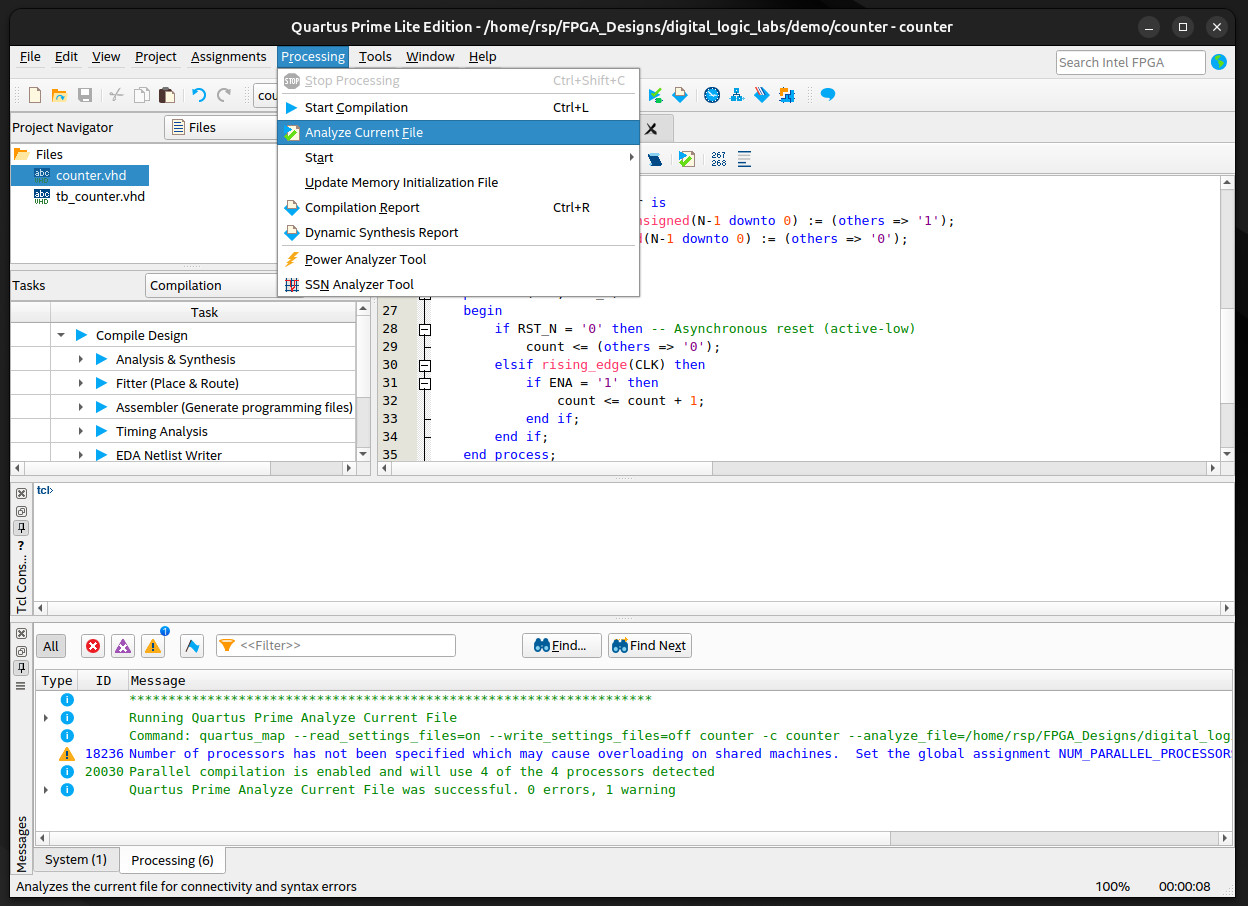The height and width of the screenshot is (906, 1248).
Task: Click the Open folder toolbar icon
Action: (x=59, y=95)
